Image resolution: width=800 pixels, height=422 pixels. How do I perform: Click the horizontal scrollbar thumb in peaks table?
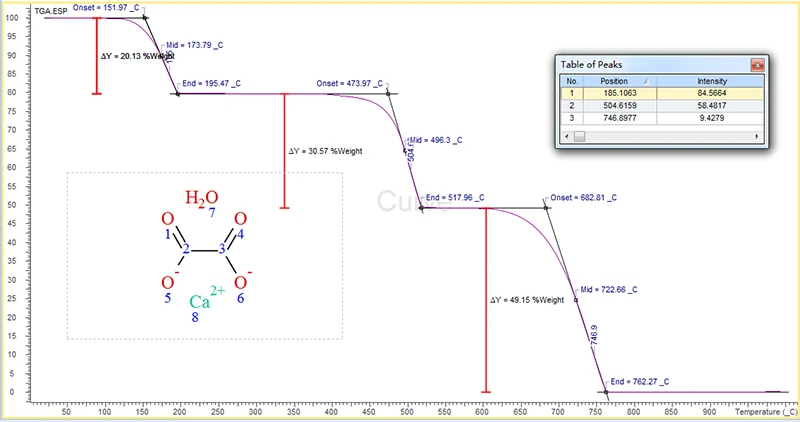coord(580,136)
